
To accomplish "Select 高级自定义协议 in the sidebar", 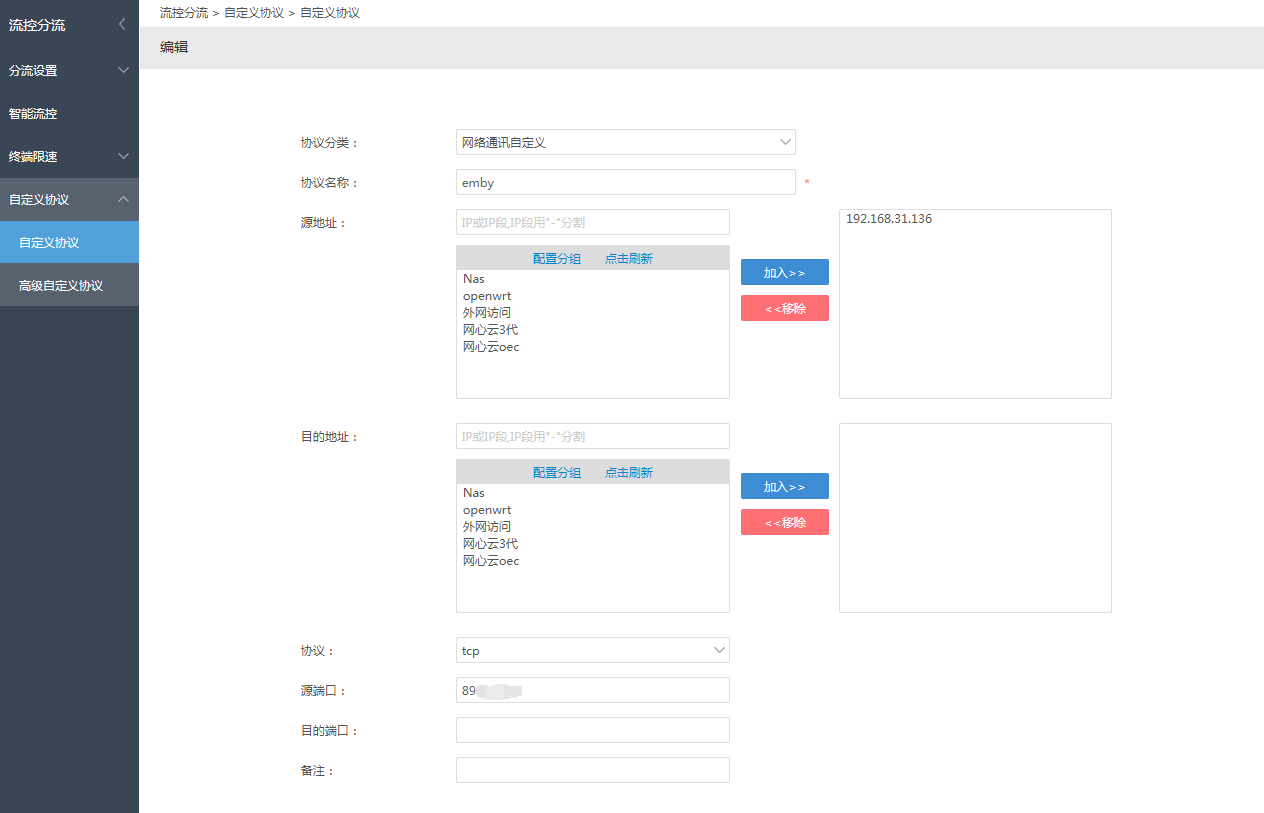I will (61, 286).
